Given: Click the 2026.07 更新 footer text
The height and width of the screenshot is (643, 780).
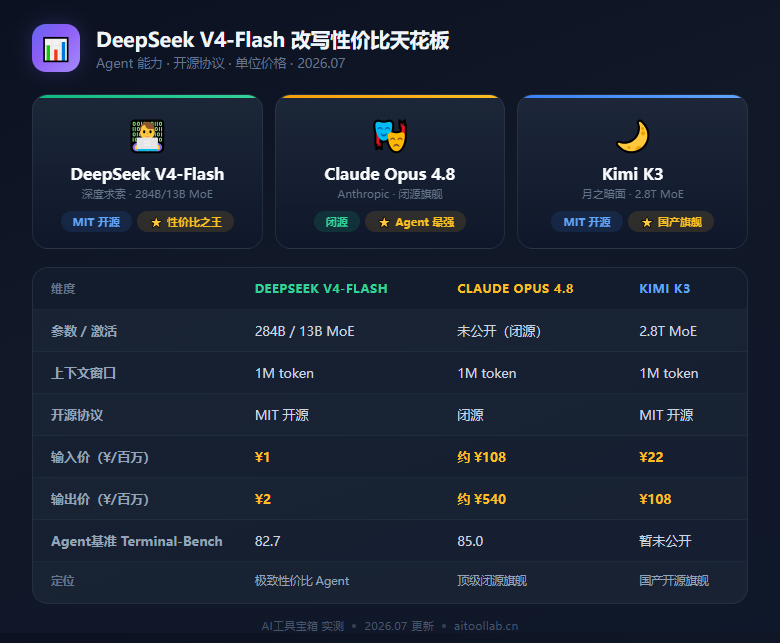Looking at the screenshot, I should click(x=399, y=626).
